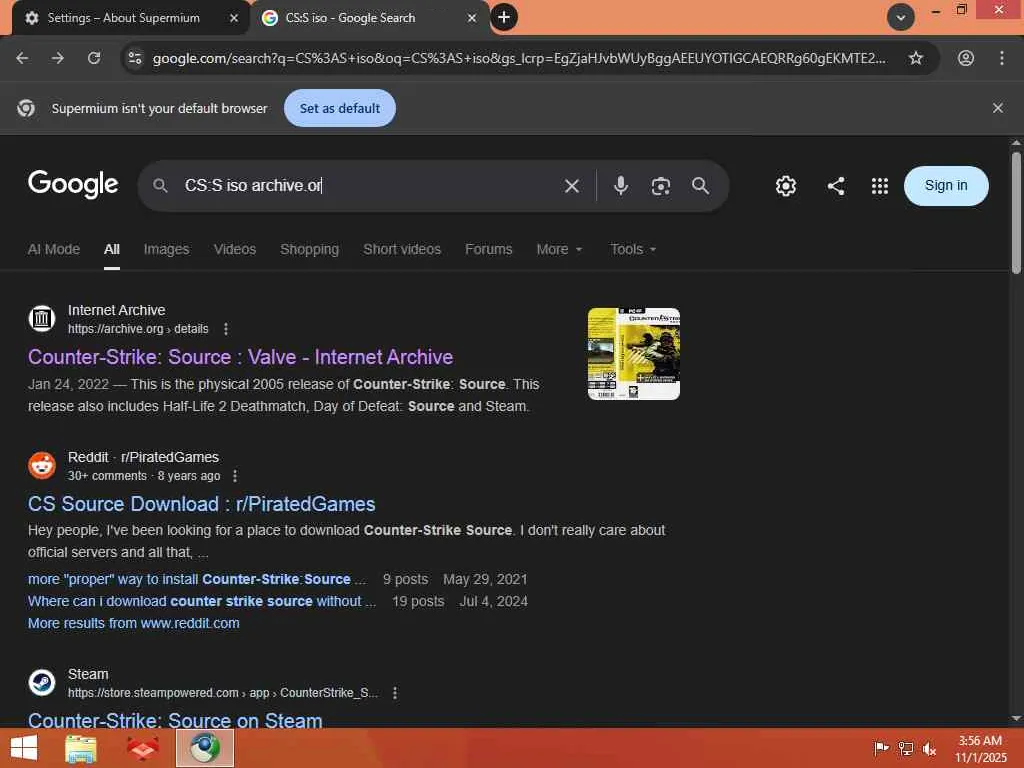Open options menu for Steam result

point(395,693)
